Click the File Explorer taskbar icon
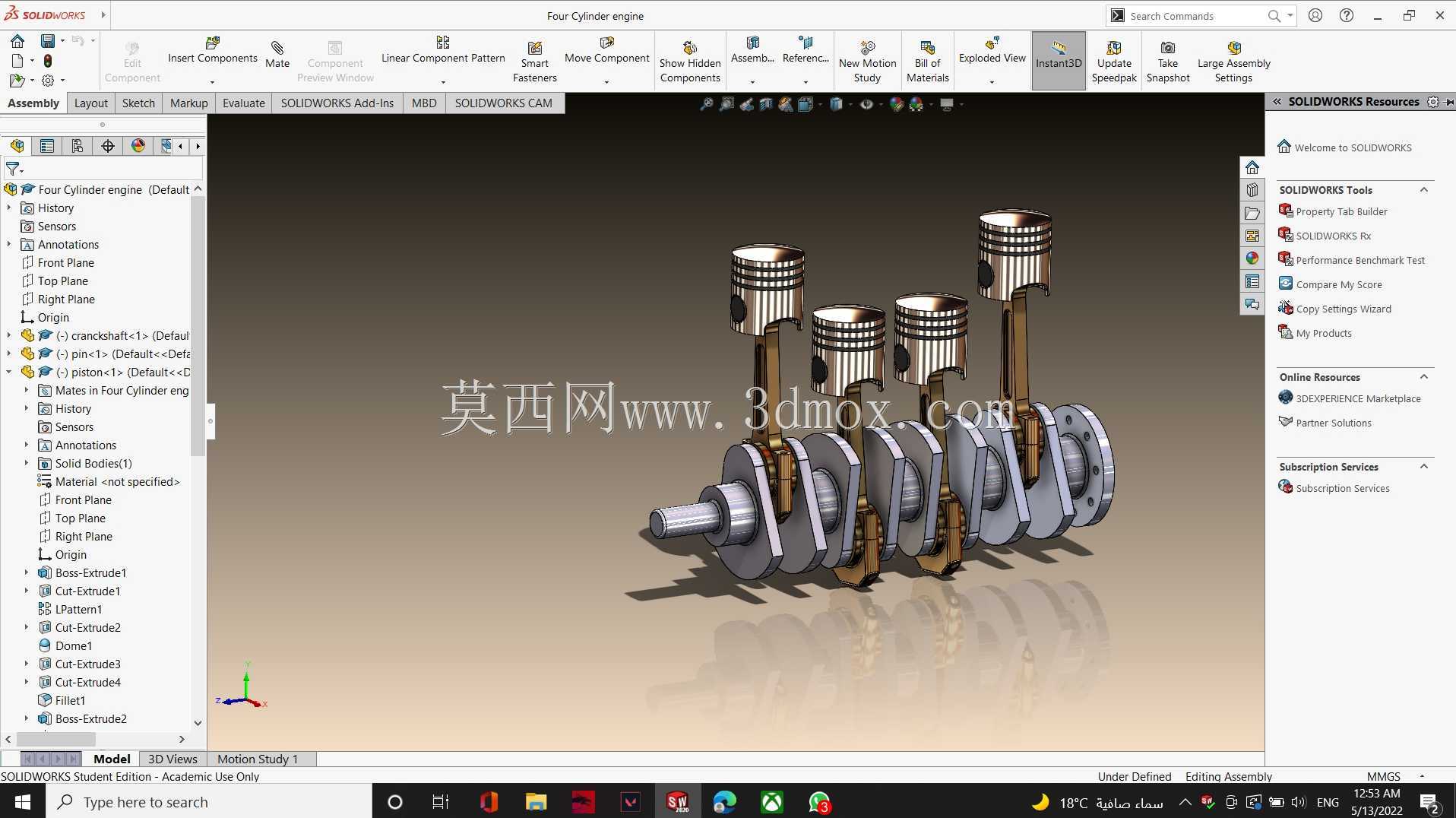The height and width of the screenshot is (818, 1456). point(536,801)
